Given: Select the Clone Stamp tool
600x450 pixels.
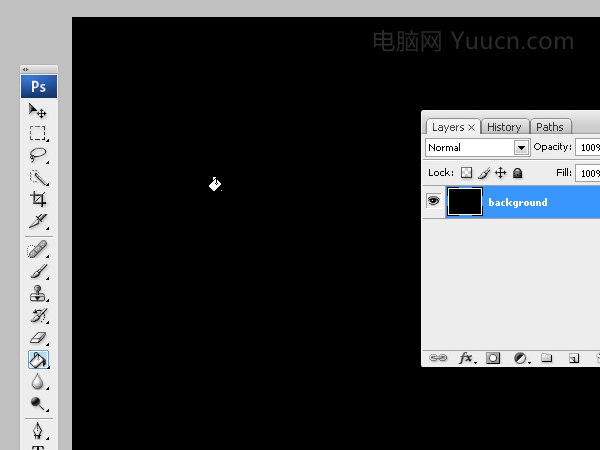Looking at the screenshot, I should (38, 293).
